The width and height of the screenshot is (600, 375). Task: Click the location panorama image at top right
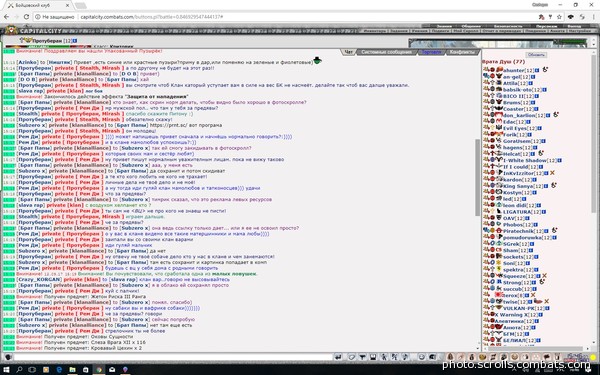[497, 43]
